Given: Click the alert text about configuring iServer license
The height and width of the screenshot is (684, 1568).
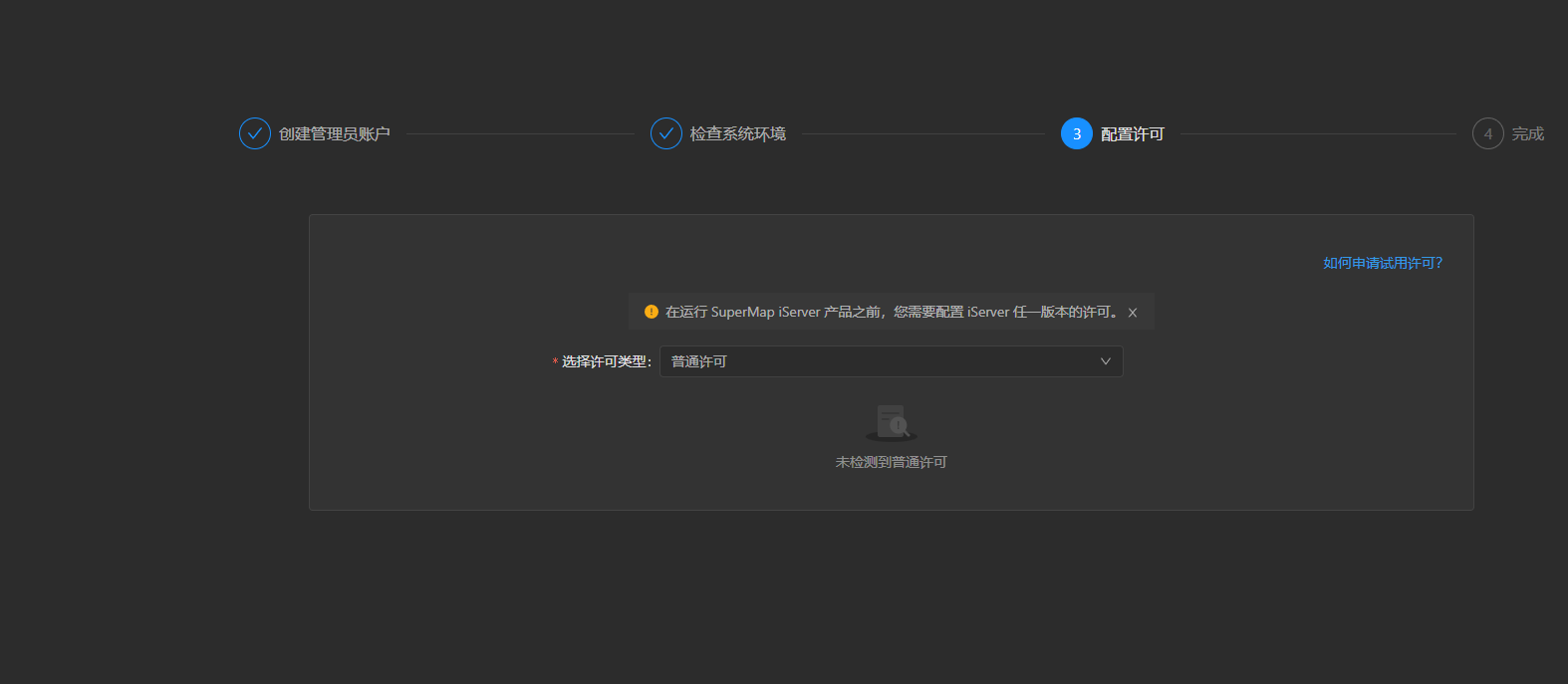Looking at the screenshot, I should click(894, 312).
